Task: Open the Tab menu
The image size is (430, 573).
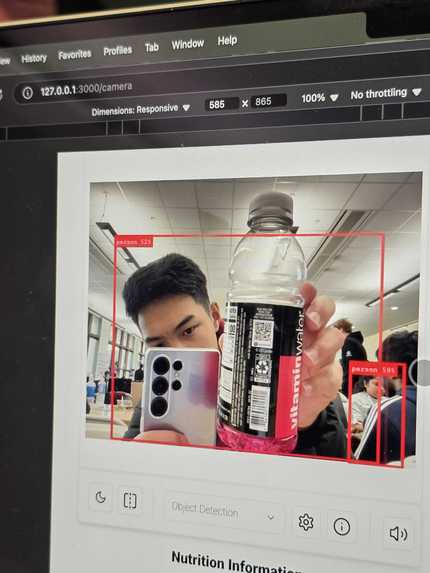Action: click(x=152, y=47)
